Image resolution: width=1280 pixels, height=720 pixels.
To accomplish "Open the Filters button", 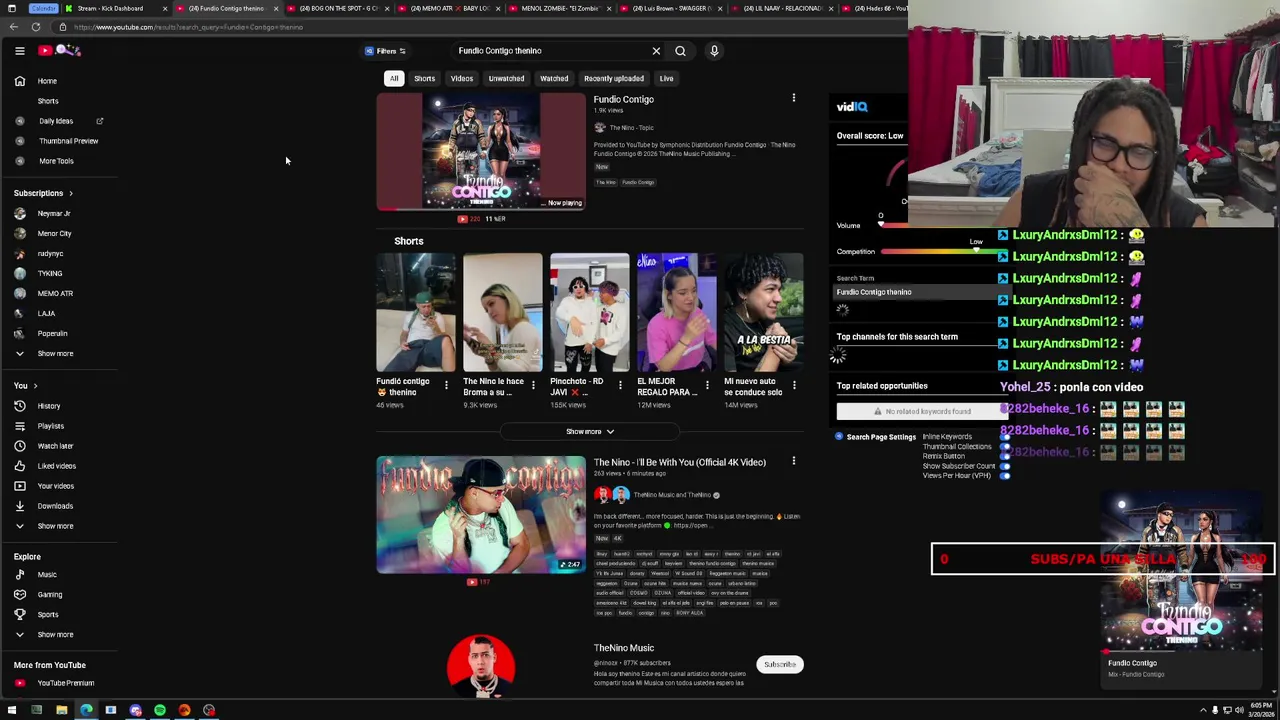I will (386, 51).
